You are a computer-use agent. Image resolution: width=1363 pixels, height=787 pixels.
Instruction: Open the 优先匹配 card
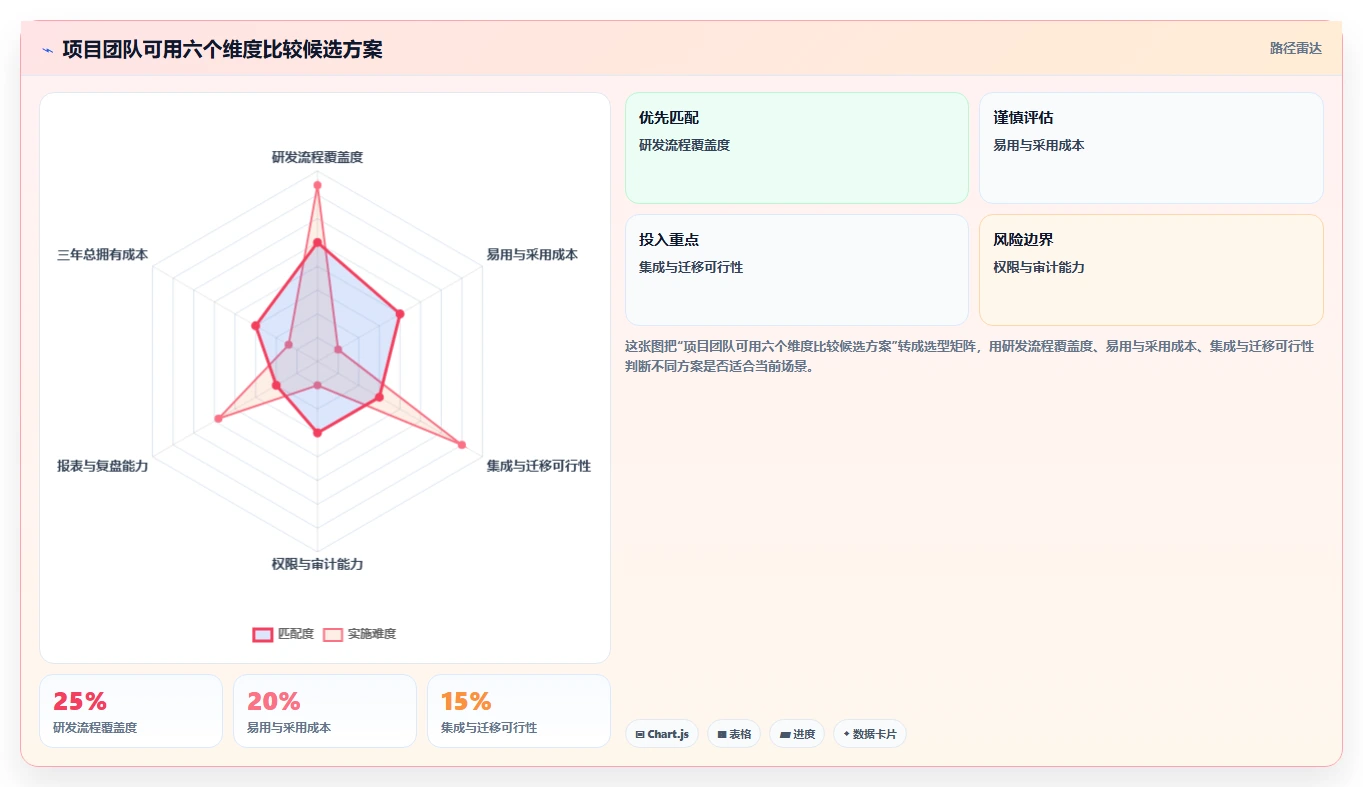[797, 148]
